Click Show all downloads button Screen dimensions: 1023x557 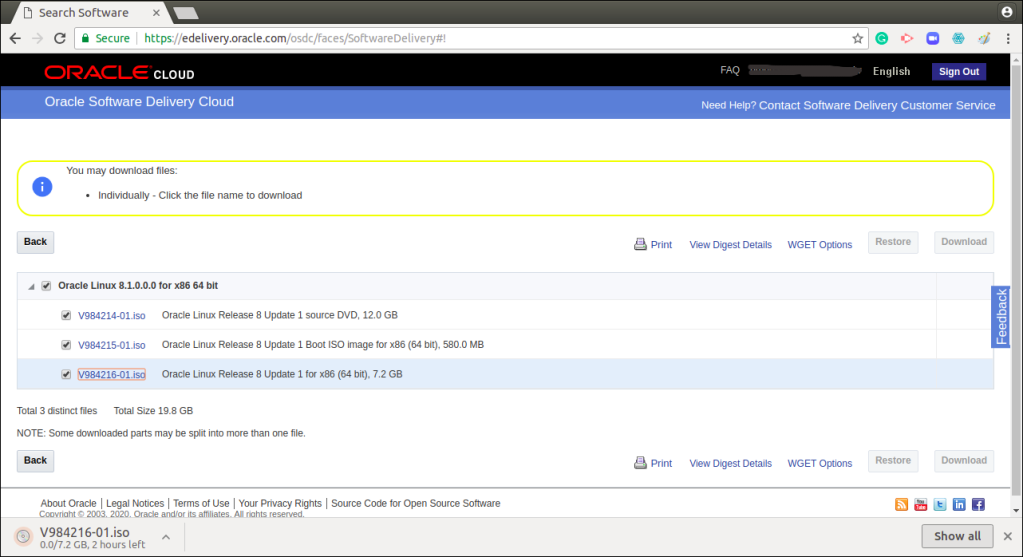point(957,536)
